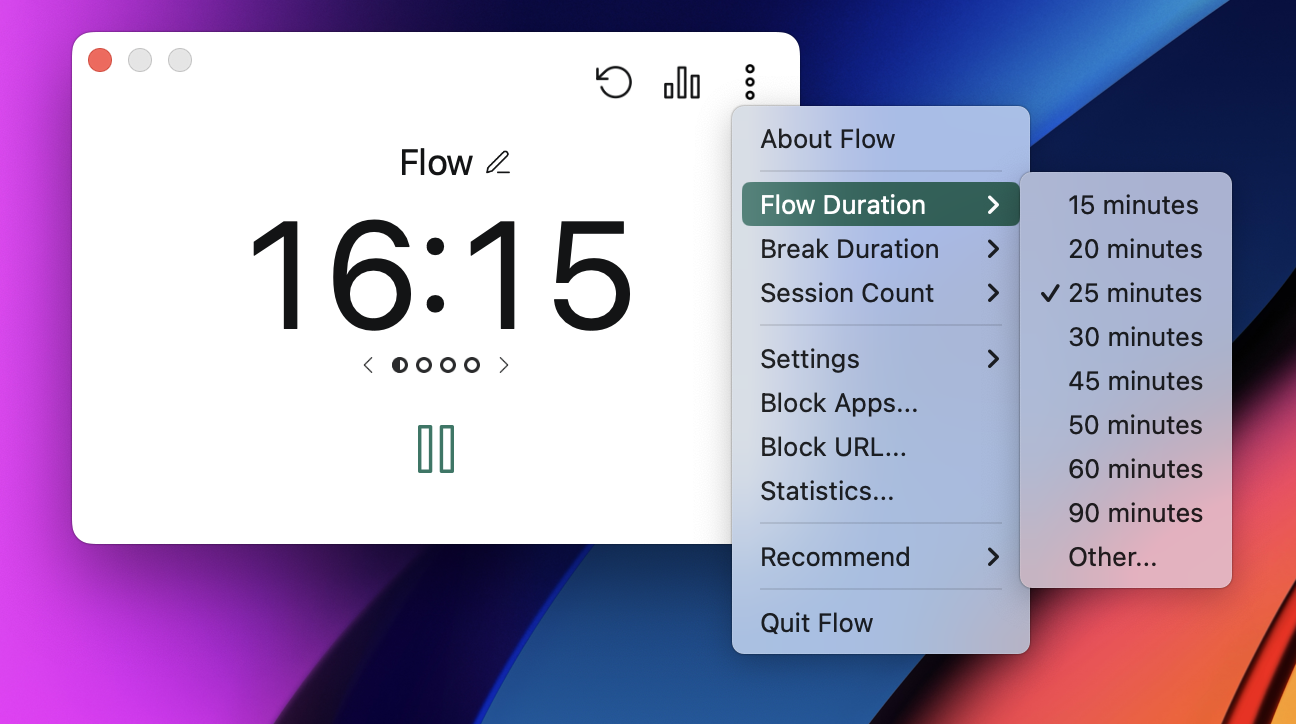Open About Flow
The image size is (1296, 724).
coord(881,139)
